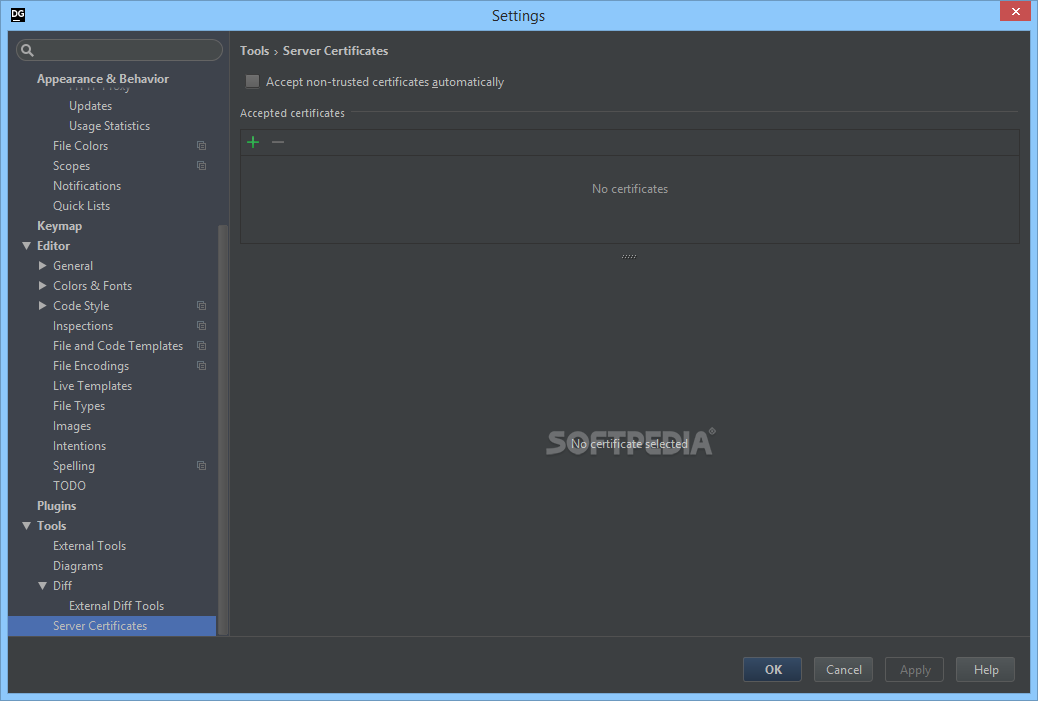
Task: Select Scopes in settings tree
Action: coord(71,166)
